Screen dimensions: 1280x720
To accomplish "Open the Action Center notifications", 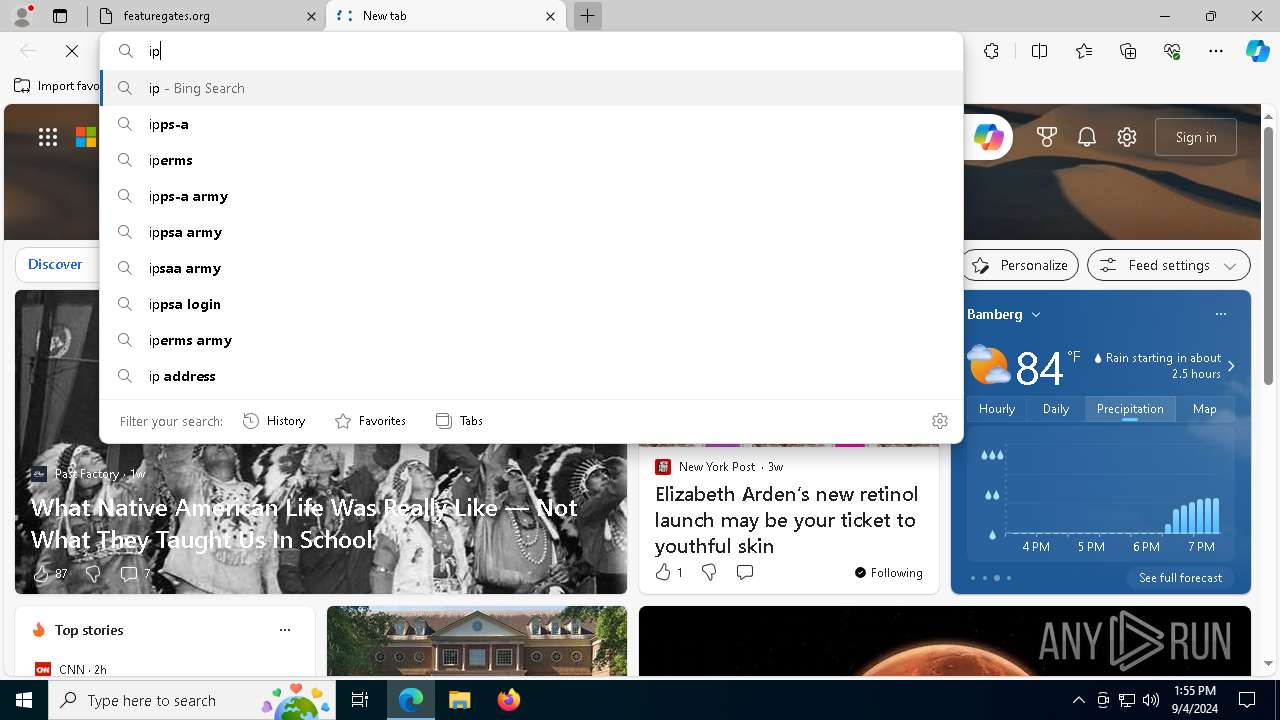I will pos(1247,700).
